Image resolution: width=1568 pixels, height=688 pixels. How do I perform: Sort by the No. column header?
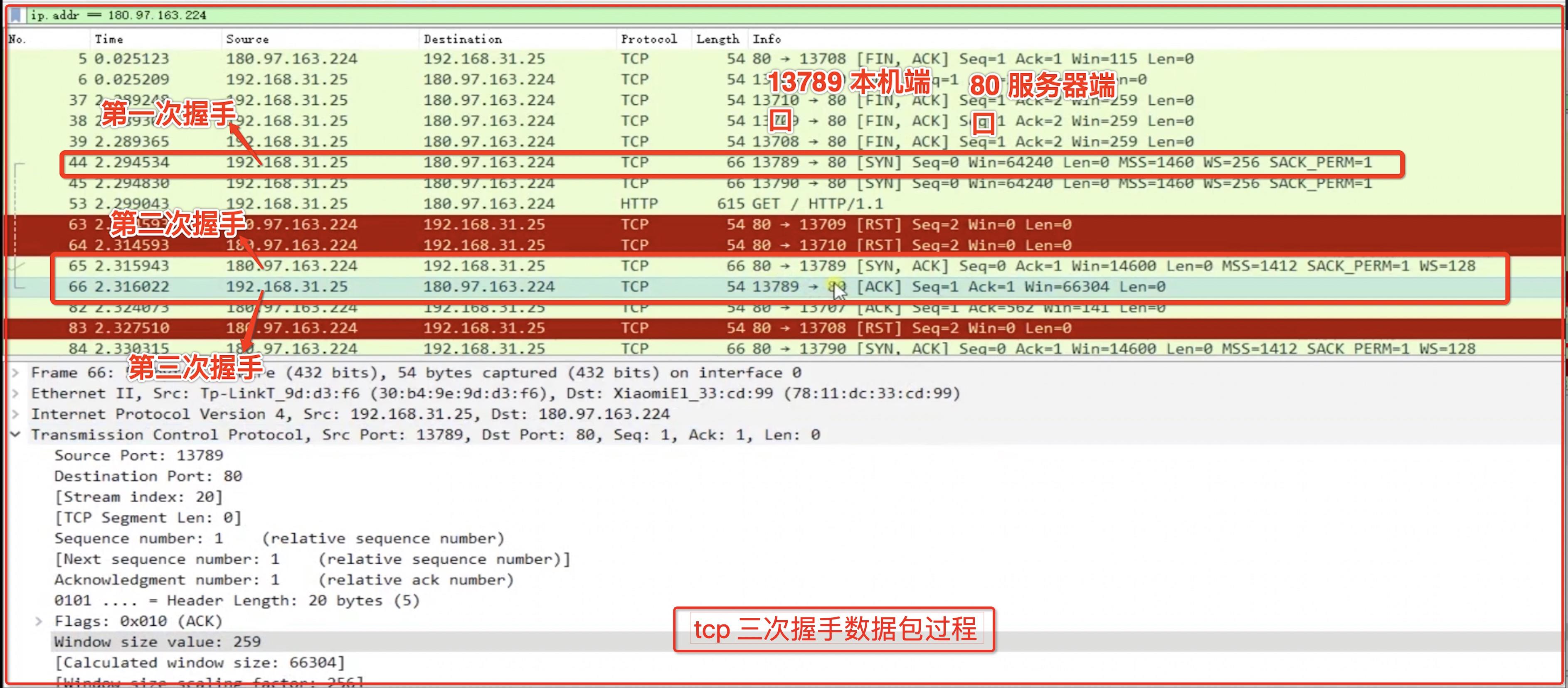point(47,39)
